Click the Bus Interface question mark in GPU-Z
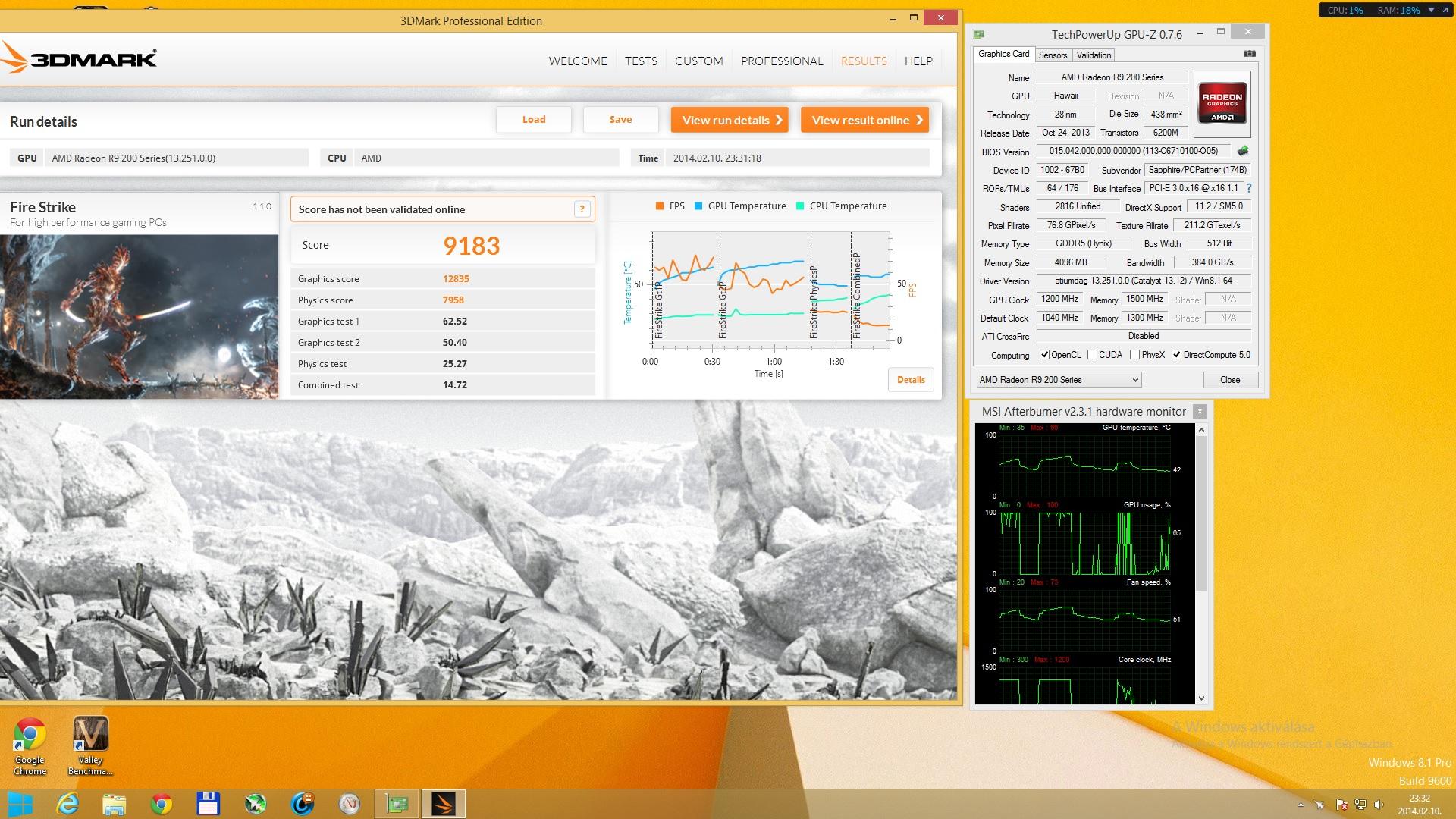Image resolution: width=1456 pixels, height=819 pixels. [x=1249, y=188]
